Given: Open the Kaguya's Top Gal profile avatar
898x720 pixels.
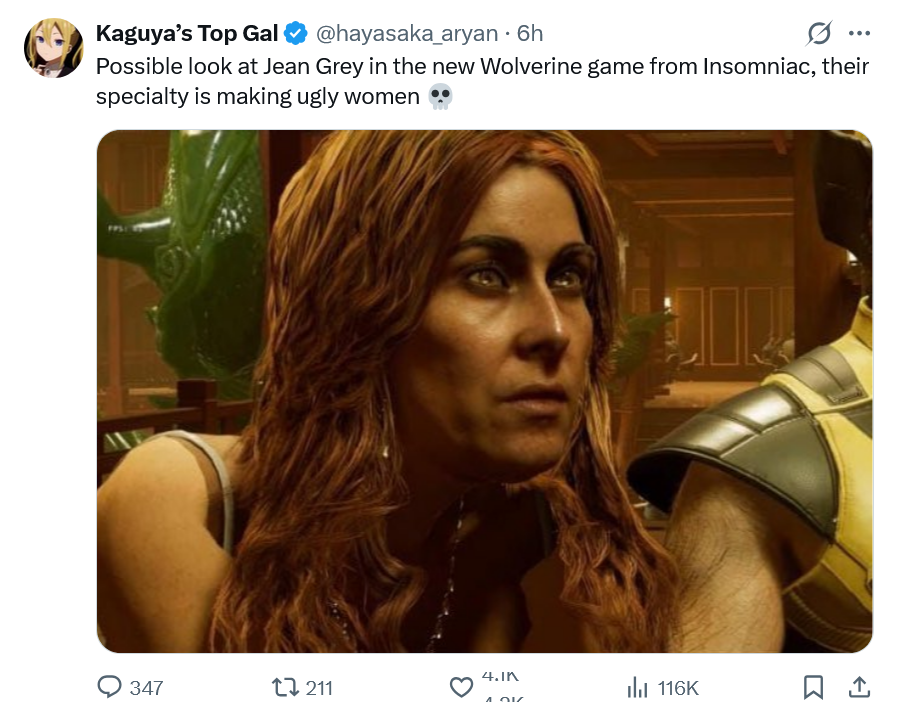Looking at the screenshot, I should tap(53, 47).
